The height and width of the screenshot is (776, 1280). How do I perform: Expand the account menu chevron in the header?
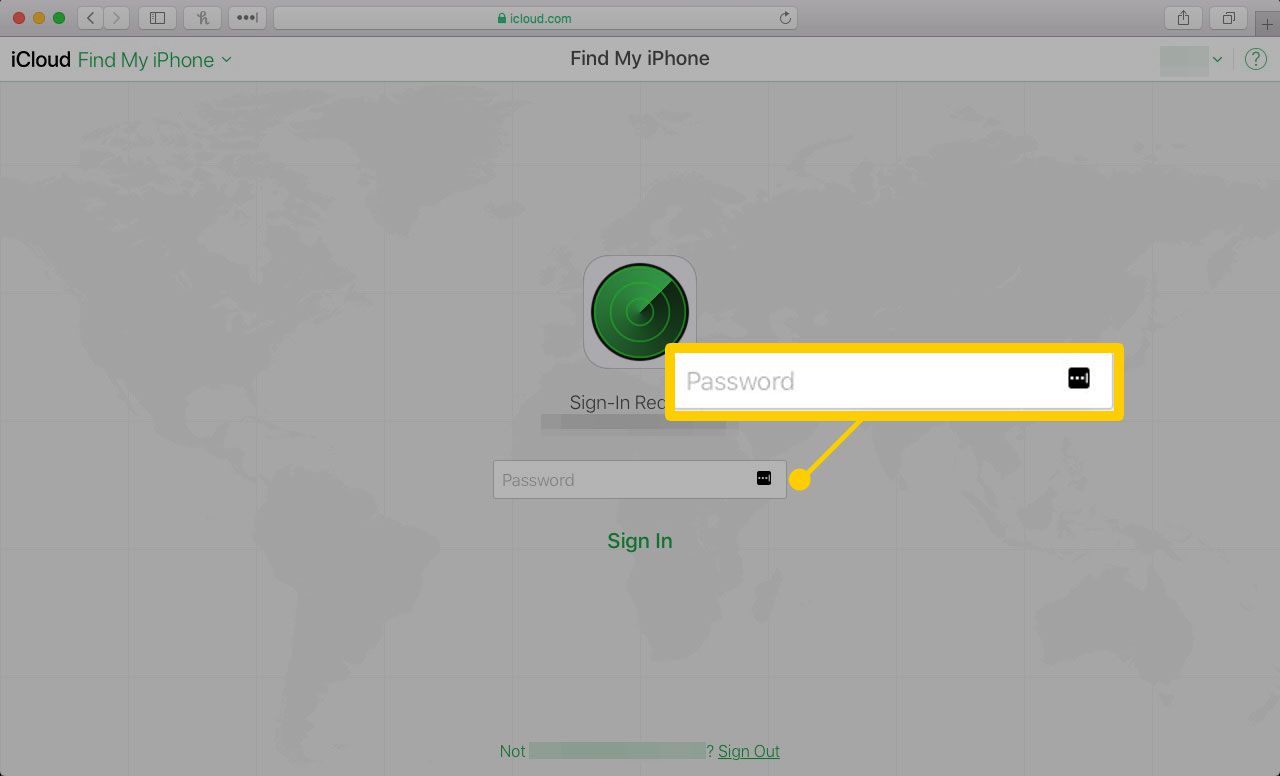[x=1217, y=60]
